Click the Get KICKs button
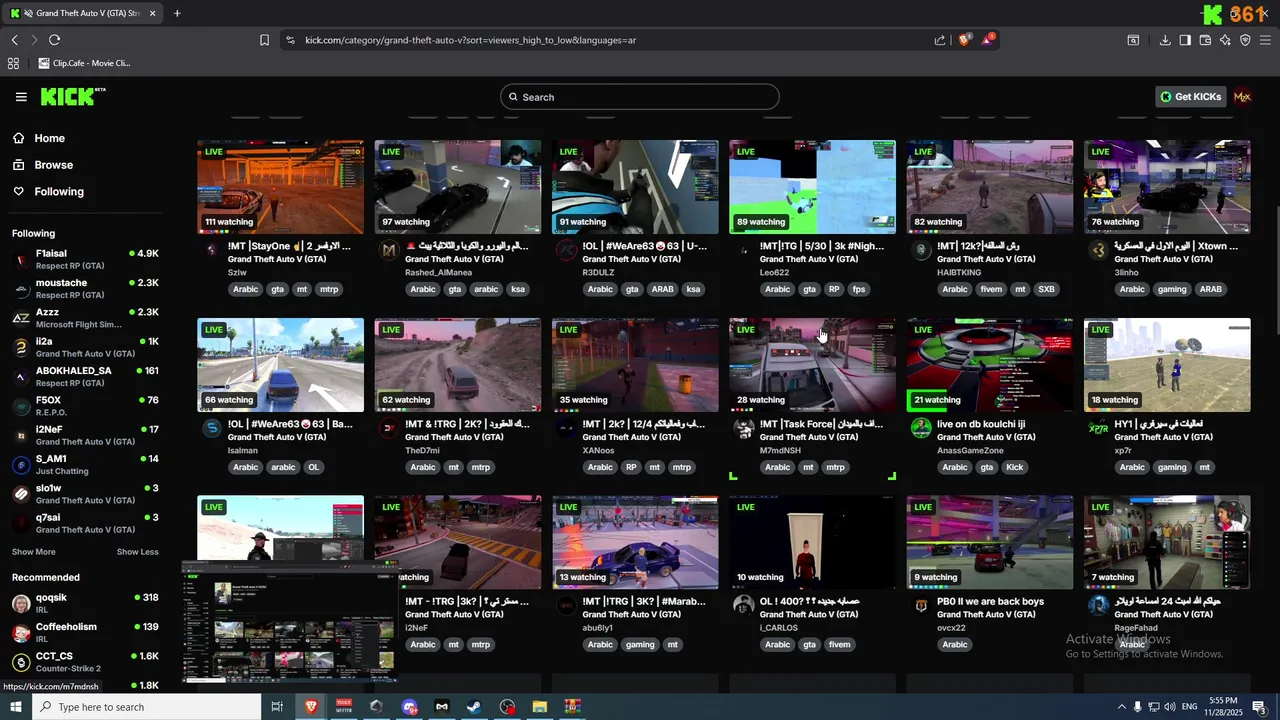 click(x=1190, y=97)
